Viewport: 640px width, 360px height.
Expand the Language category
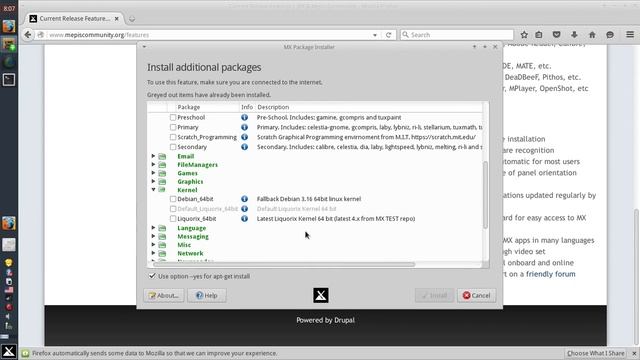point(153,228)
